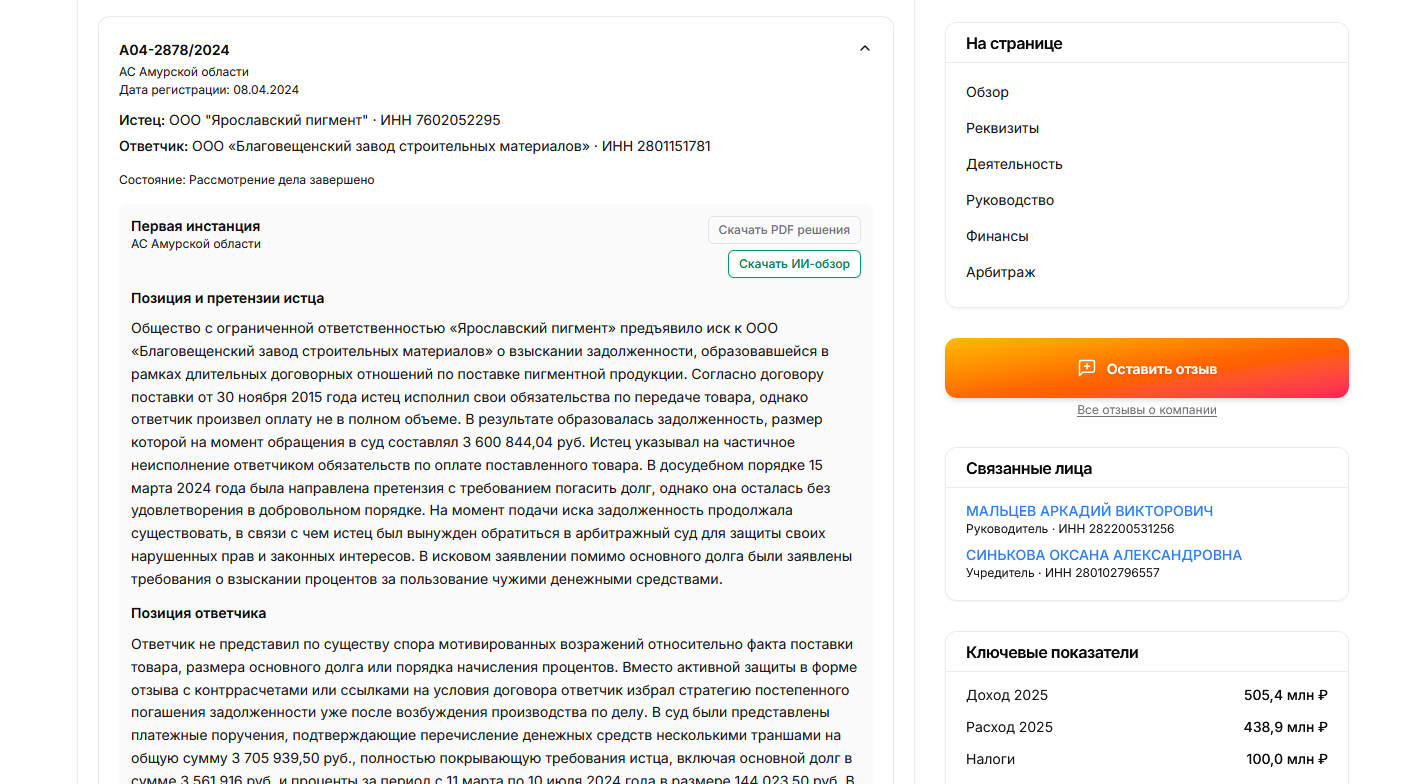The width and height of the screenshot is (1426, 784).
Task: Click the Позиция ответчика heading
Action: pos(198,613)
